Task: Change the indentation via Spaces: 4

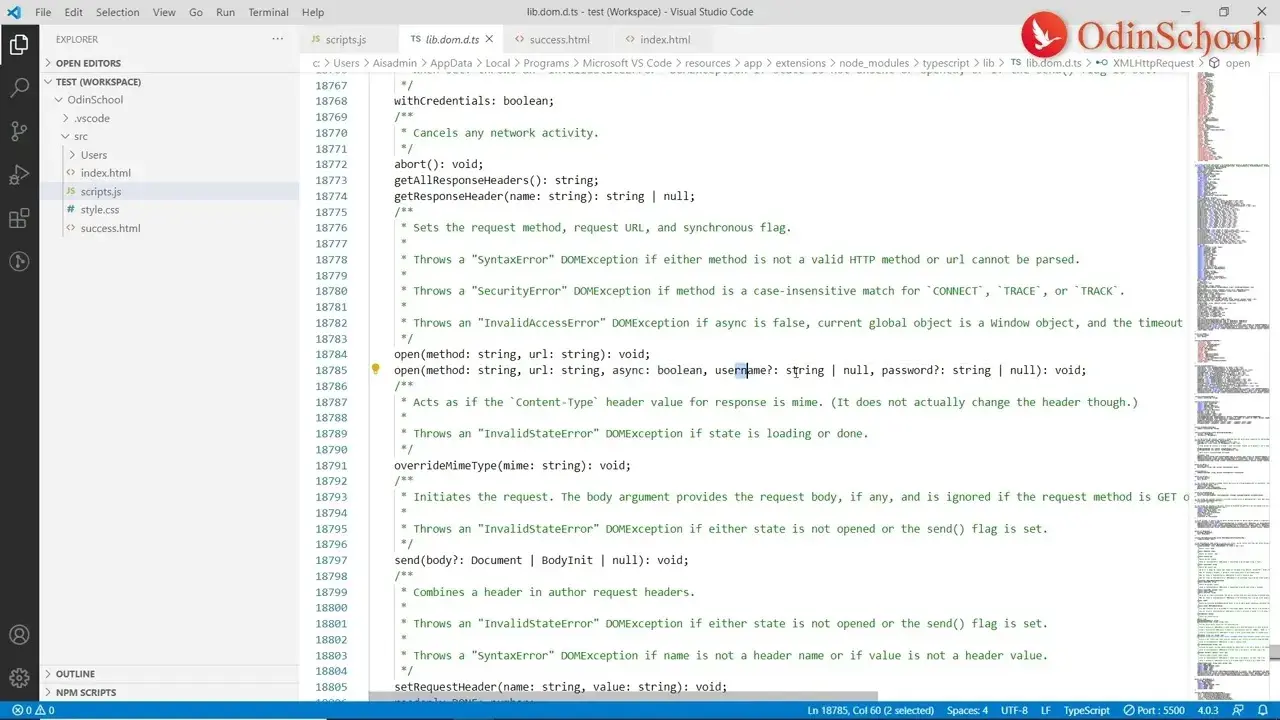Action: click(966, 710)
